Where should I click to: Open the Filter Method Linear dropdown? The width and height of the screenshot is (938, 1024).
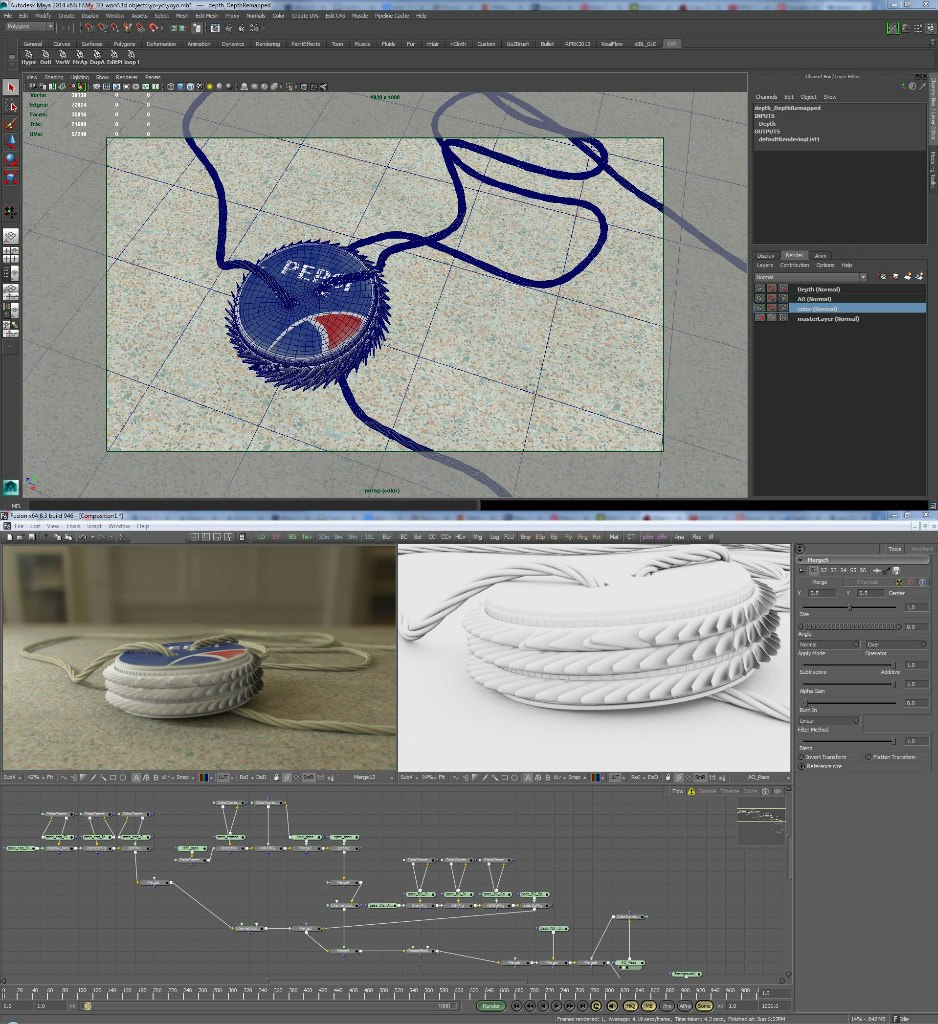[x=829, y=721]
